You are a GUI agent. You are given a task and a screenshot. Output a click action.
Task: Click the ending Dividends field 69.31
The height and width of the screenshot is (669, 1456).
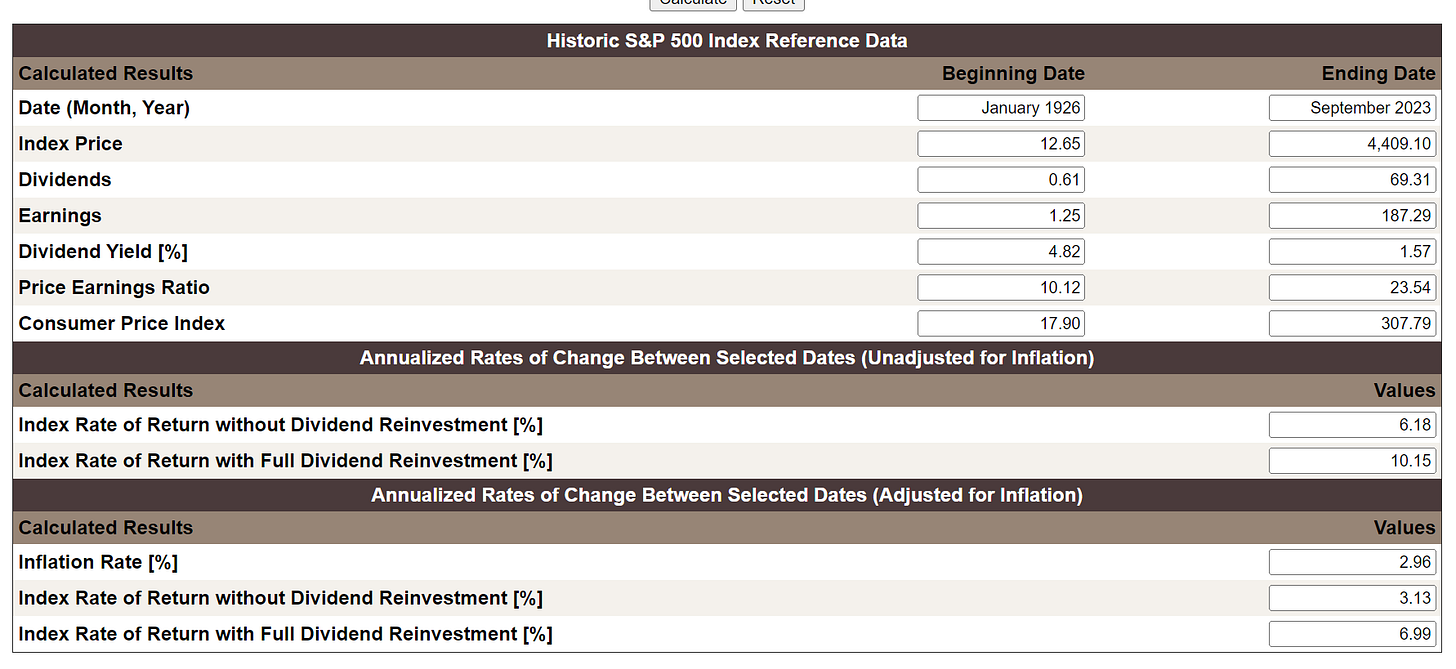(1353, 180)
